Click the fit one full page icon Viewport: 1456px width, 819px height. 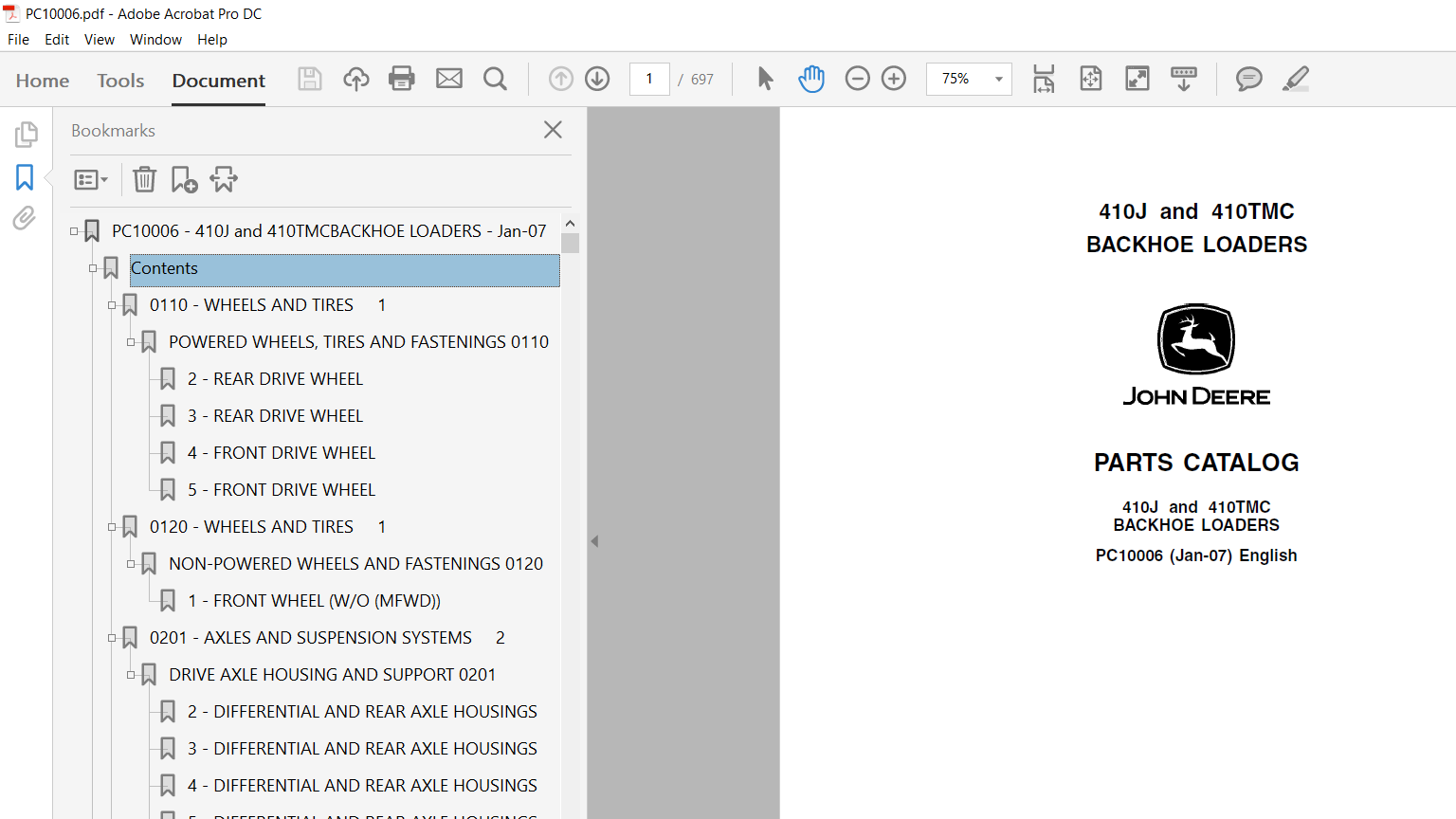point(1091,79)
